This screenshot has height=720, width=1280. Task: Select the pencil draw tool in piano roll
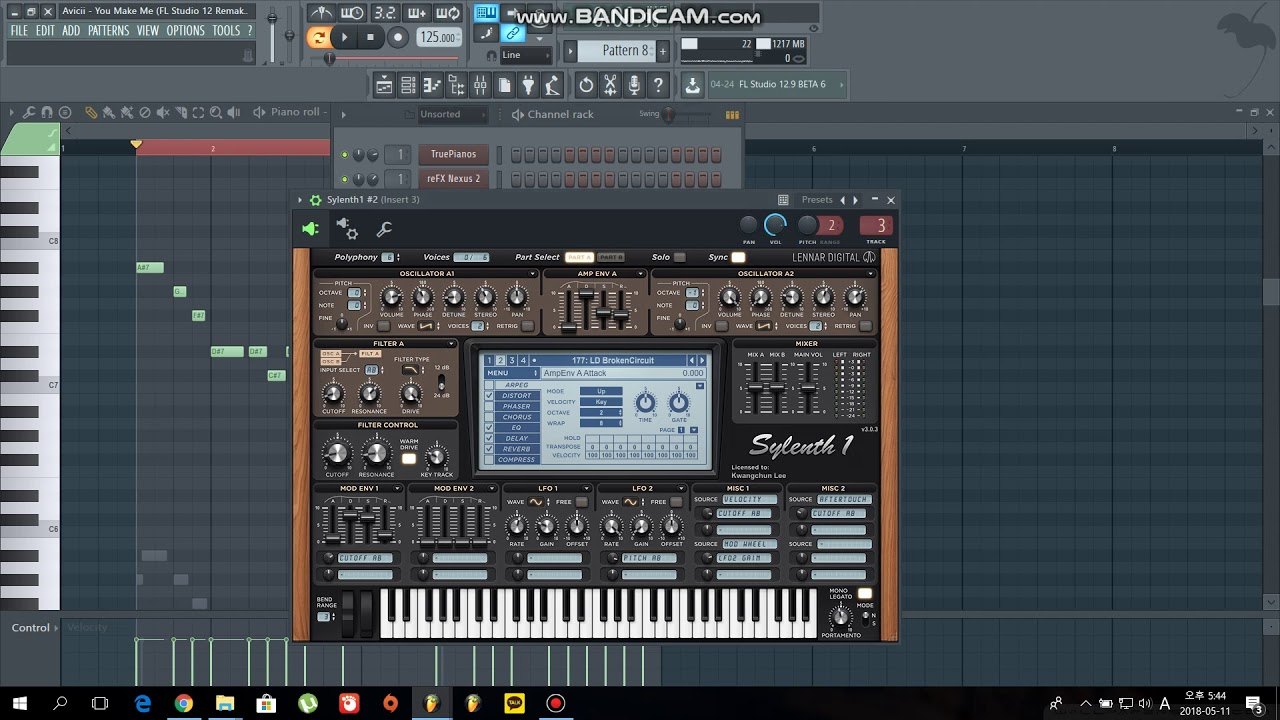(x=90, y=113)
